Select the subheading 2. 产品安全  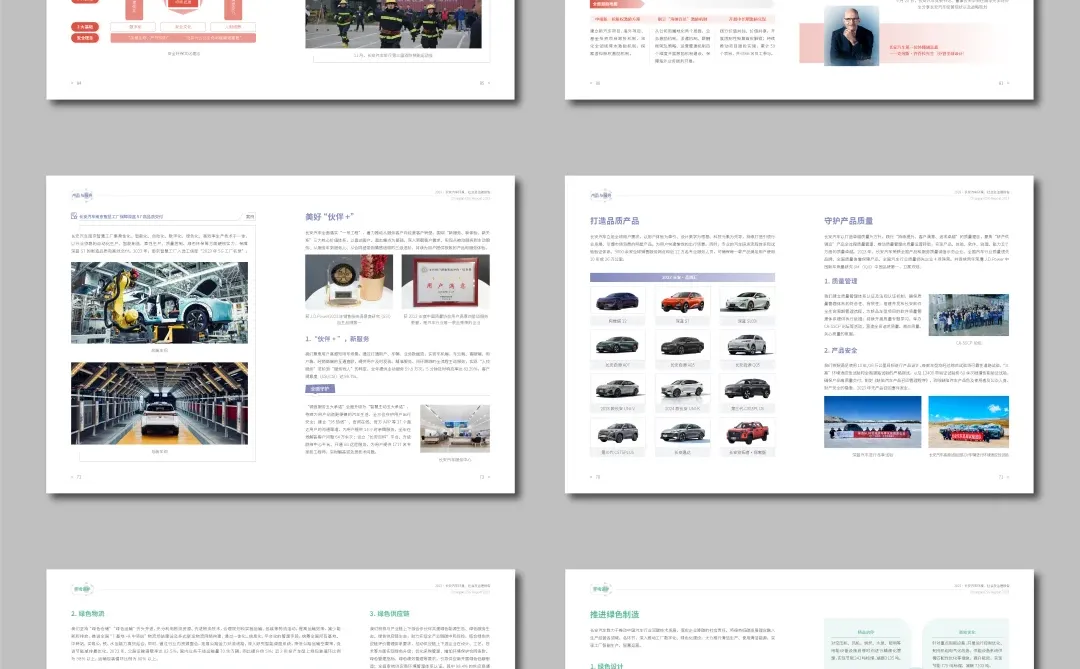841,350
